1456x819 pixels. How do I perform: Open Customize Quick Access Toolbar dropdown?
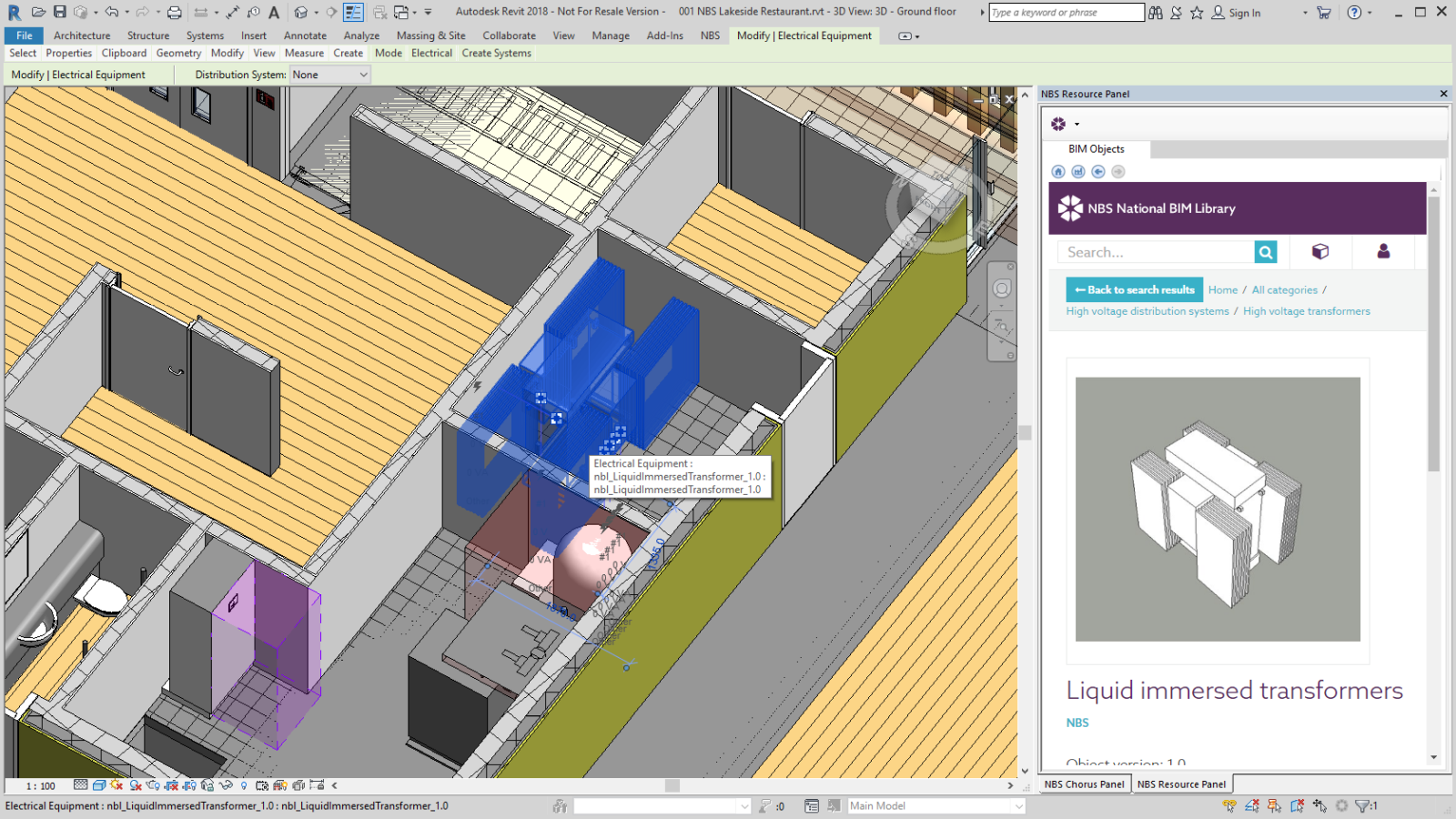[x=429, y=12]
